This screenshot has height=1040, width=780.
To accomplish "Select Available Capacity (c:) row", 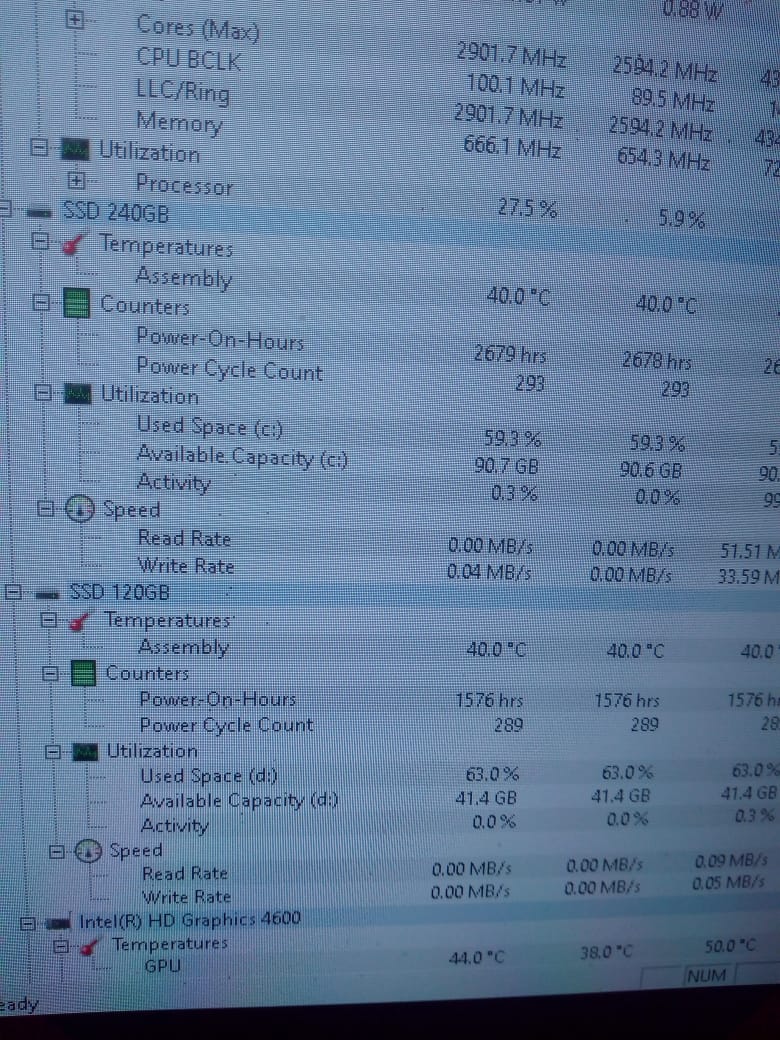I will coord(242,456).
